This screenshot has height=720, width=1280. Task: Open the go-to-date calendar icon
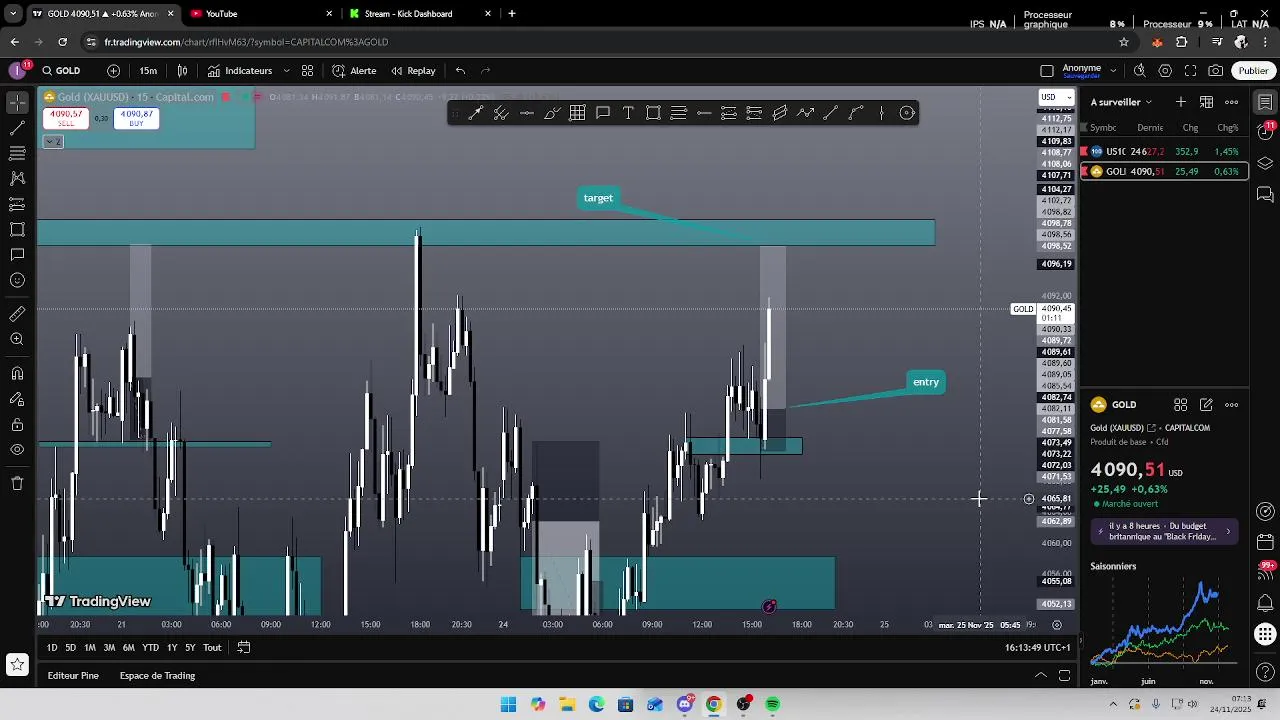click(243, 648)
